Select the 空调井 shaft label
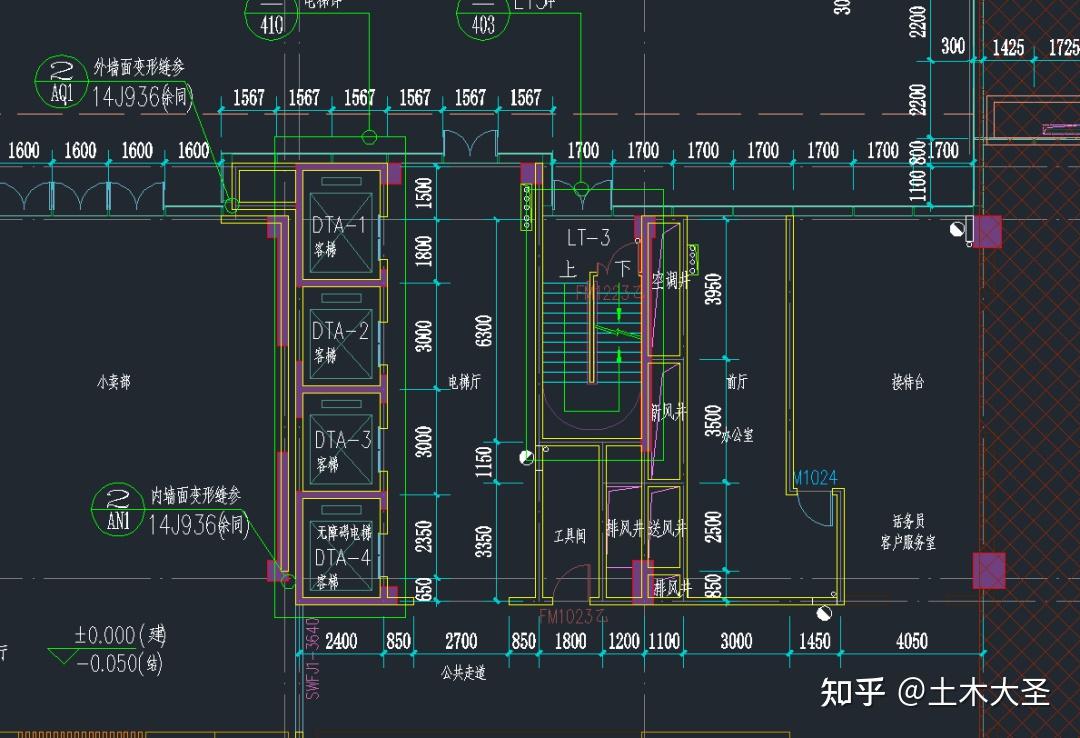 tap(671, 280)
